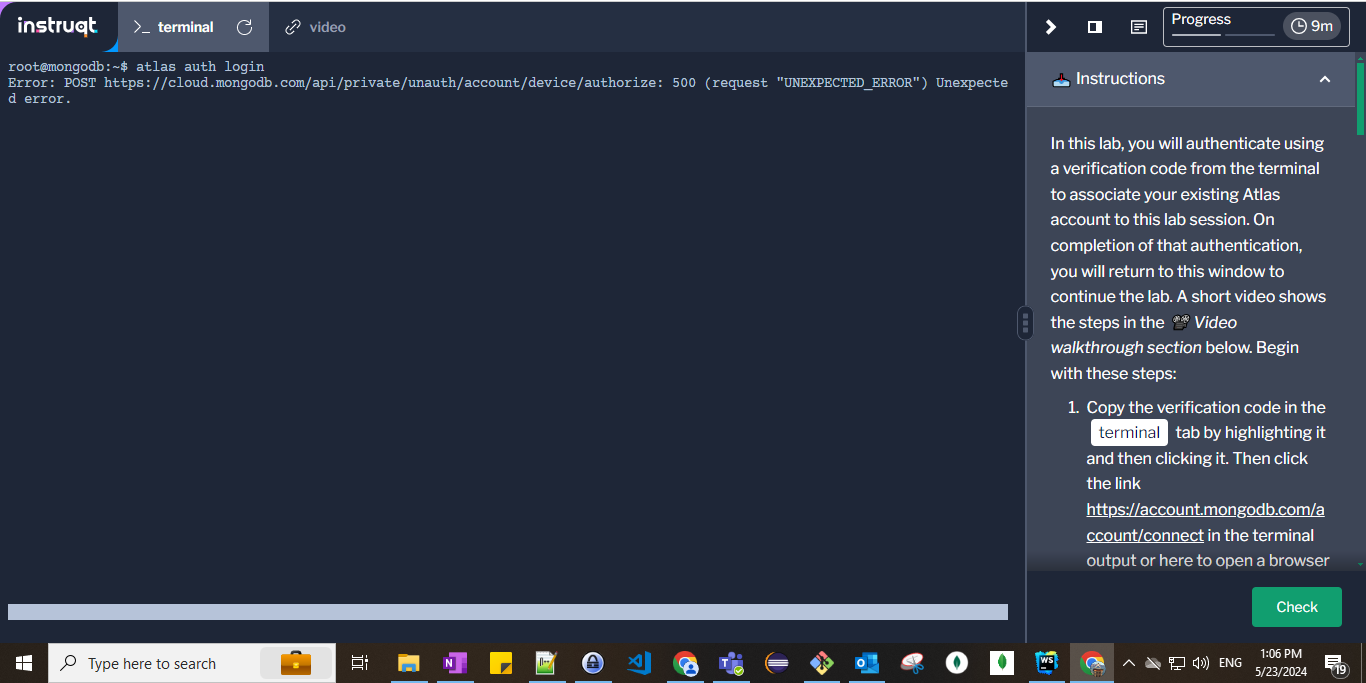Toggle the ENG language indicator
This screenshot has height=683, width=1366.
1230,662
